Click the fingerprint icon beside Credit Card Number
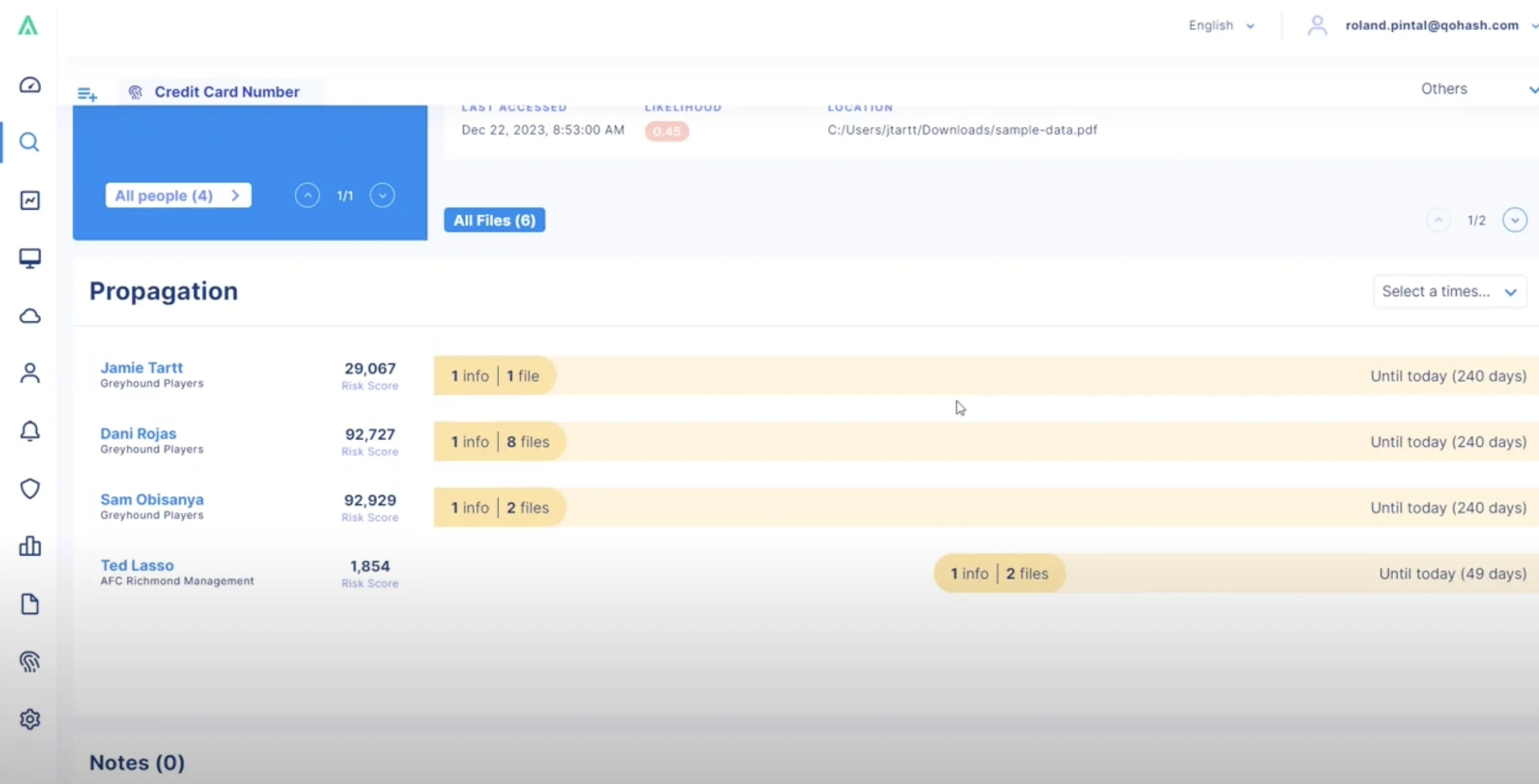This screenshot has height=784, width=1539. coord(135,92)
